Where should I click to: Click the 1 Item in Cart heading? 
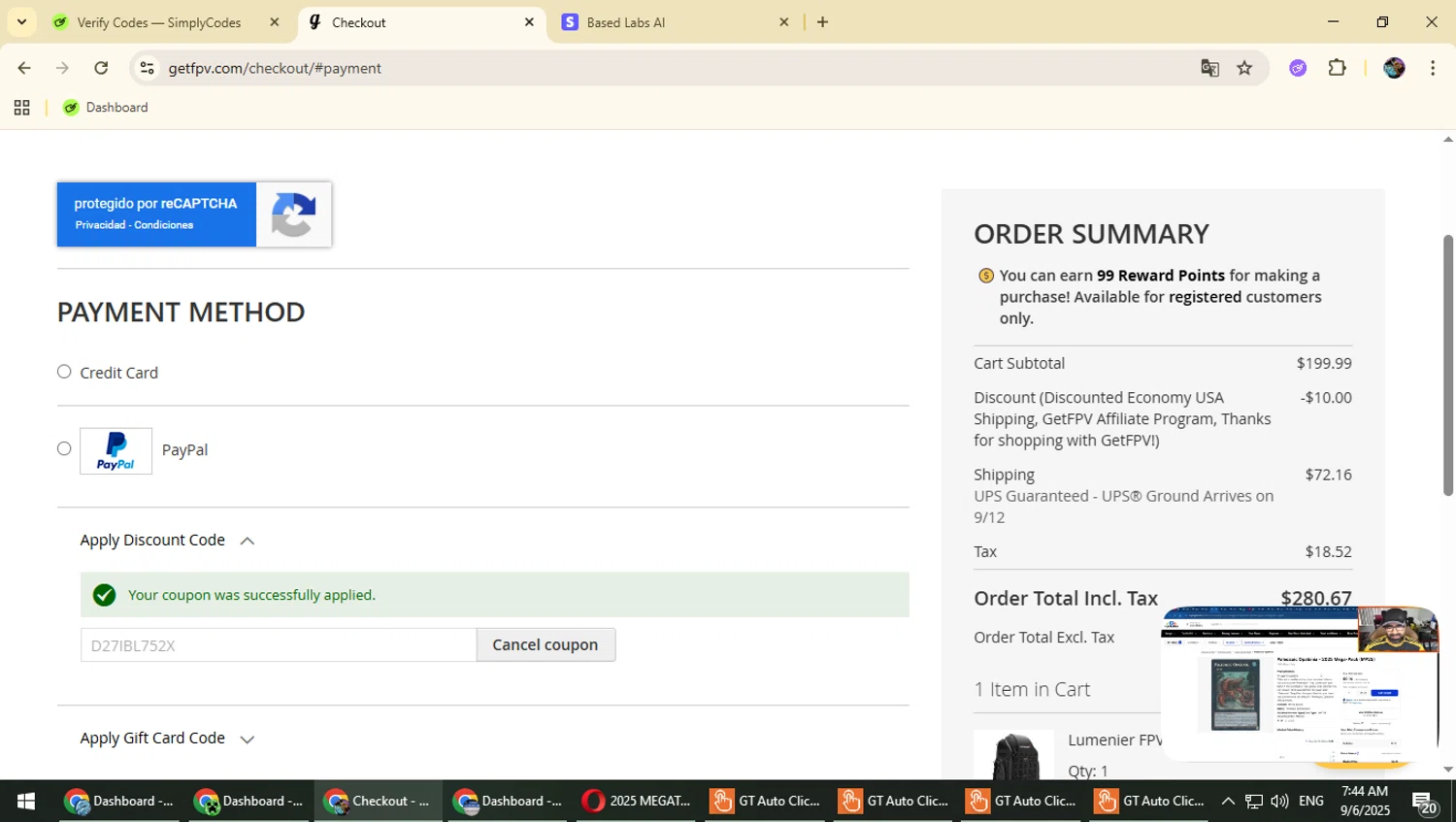pos(1032,689)
